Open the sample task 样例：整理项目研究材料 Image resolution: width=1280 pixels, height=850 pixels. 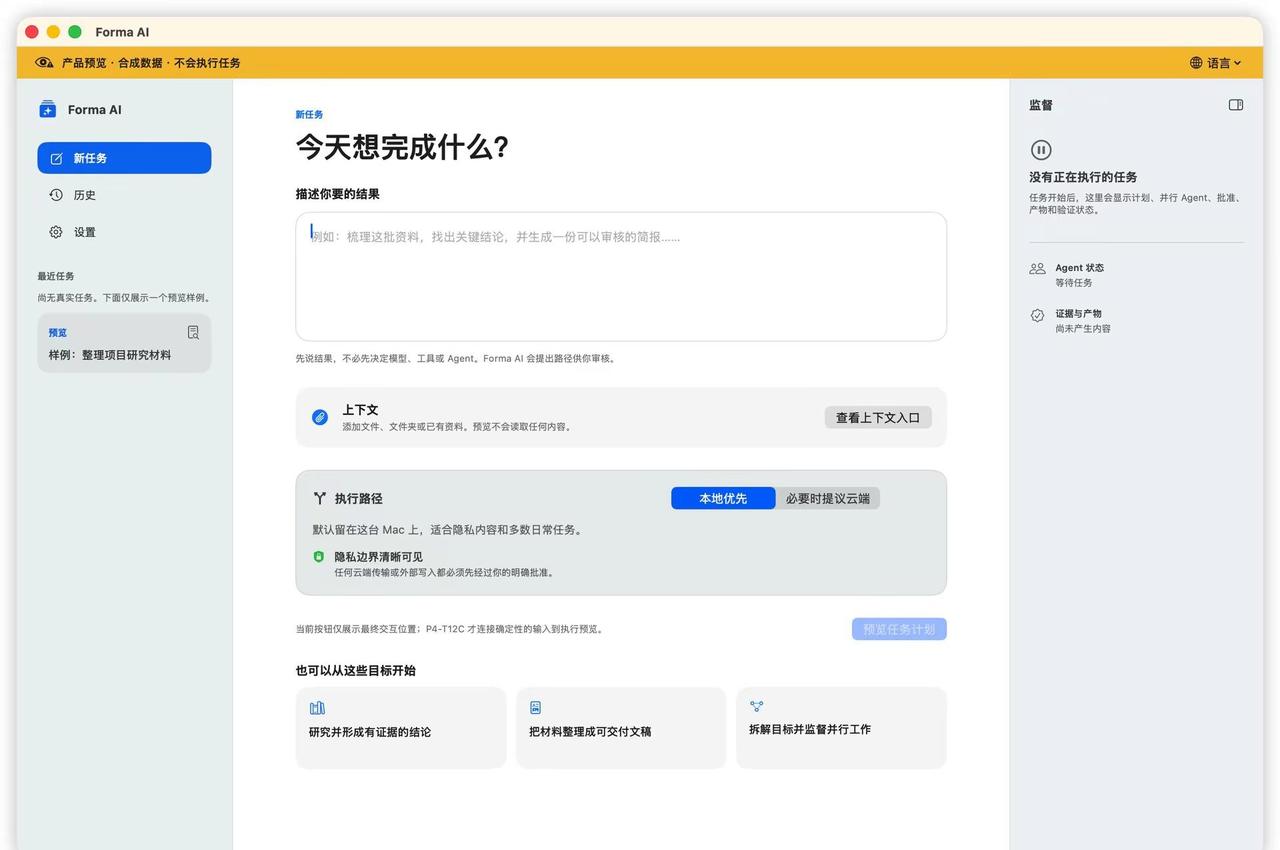(x=124, y=343)
